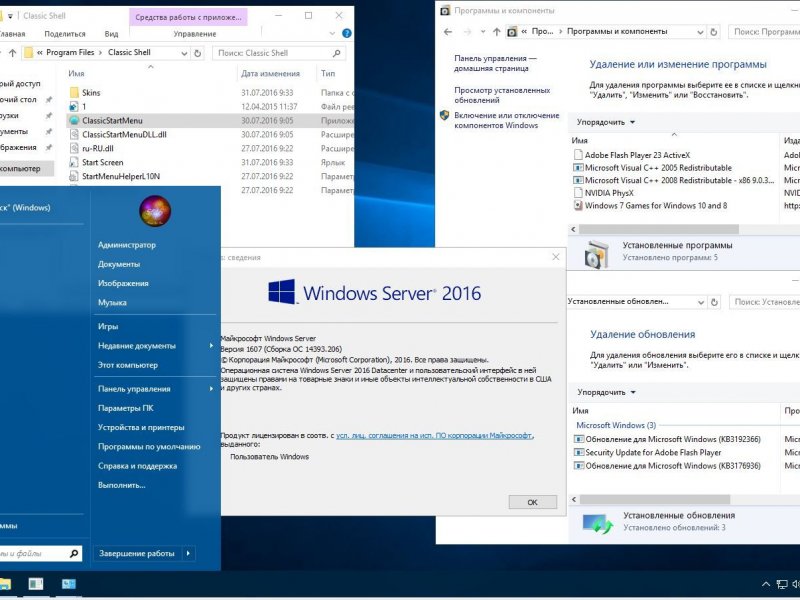Expand the Панель управления submenu arrow
This screenshot has height=600, width=800.
pos(211,389)
